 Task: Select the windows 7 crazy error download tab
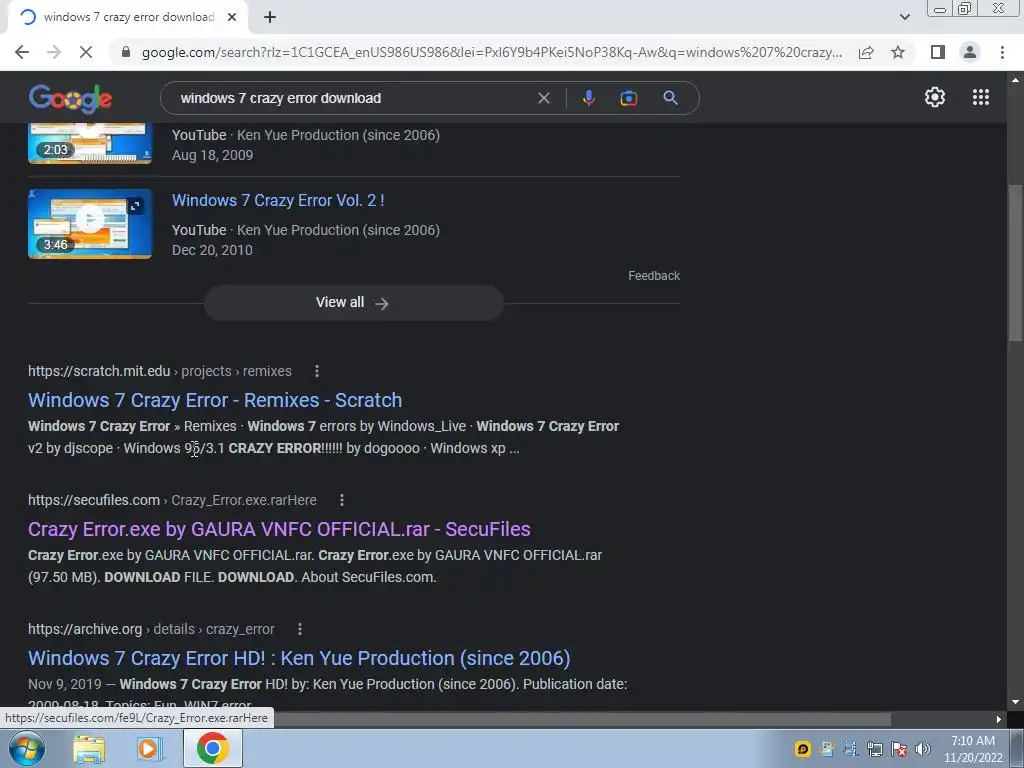(x=129, y=18)
